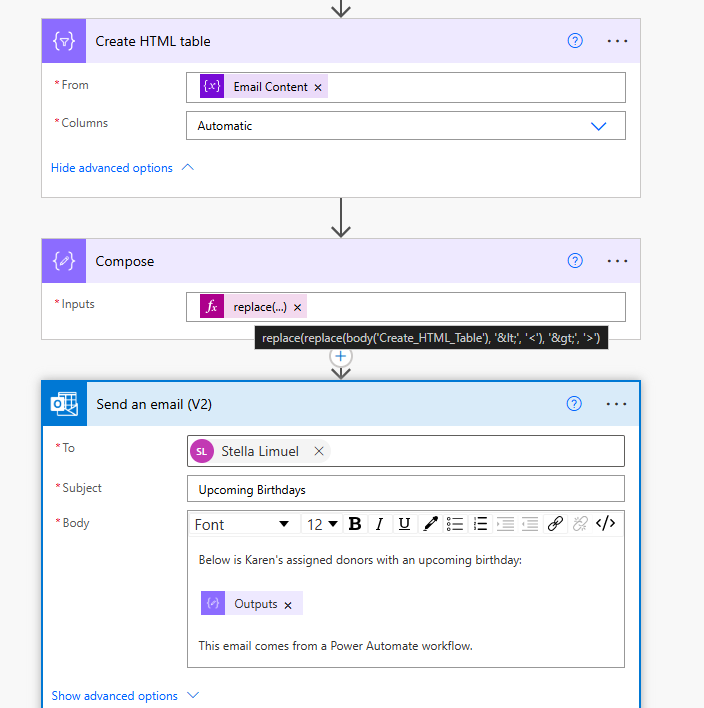This screenshot has height=708, width=704.
Task: Collapse with Hide advanced options link
Action: [122, 168]
